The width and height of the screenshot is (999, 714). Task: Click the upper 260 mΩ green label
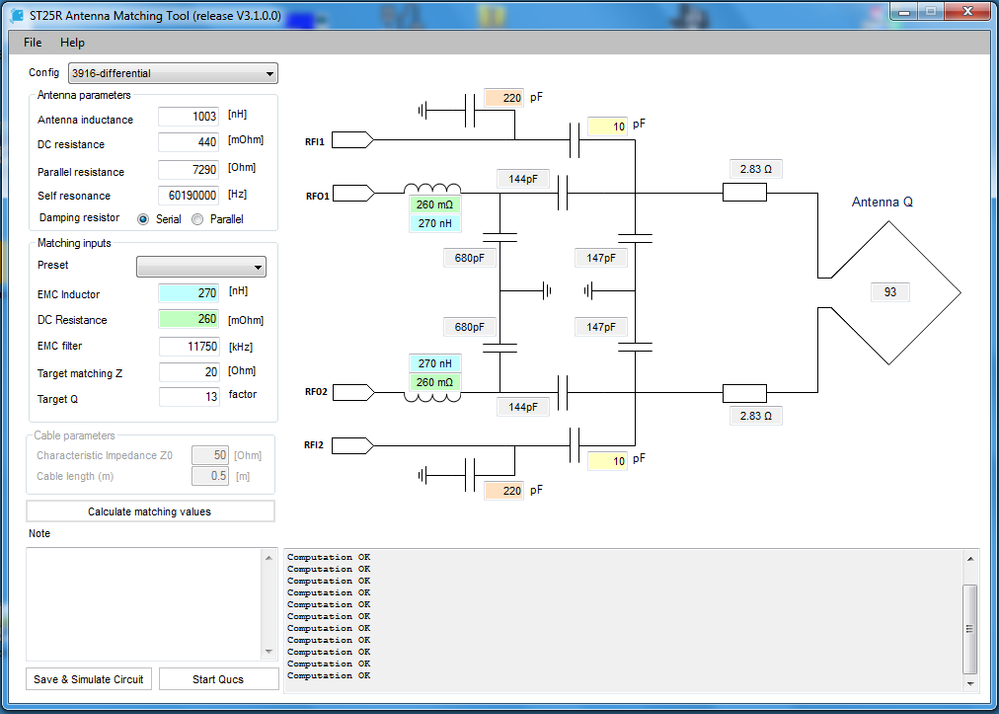coord(435,204)
